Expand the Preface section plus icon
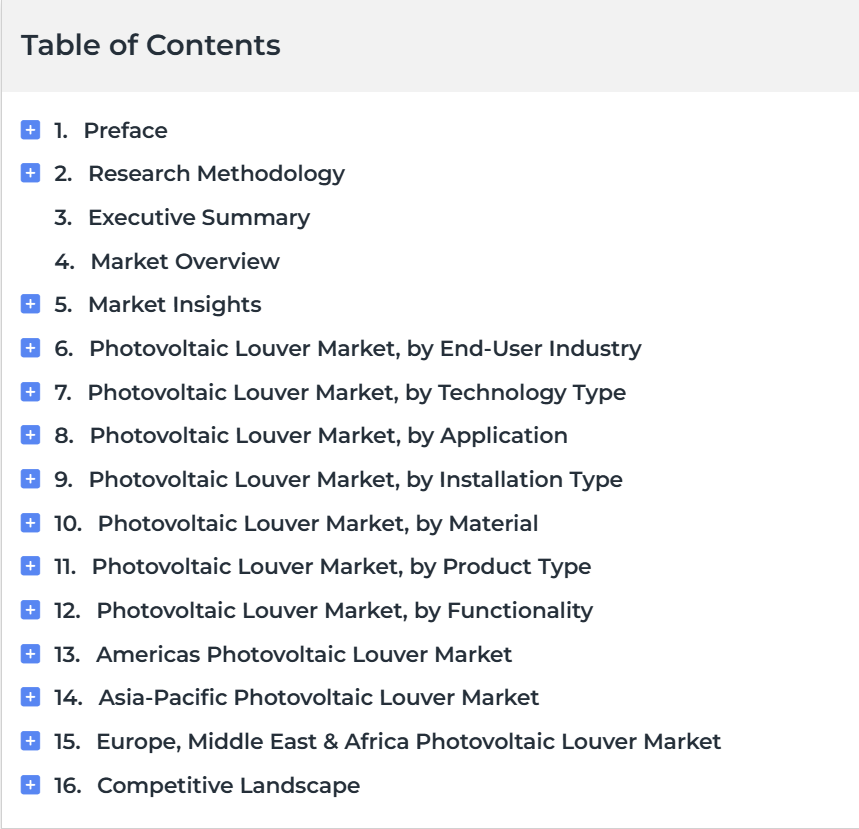The image size is (859, 829). 30,130
